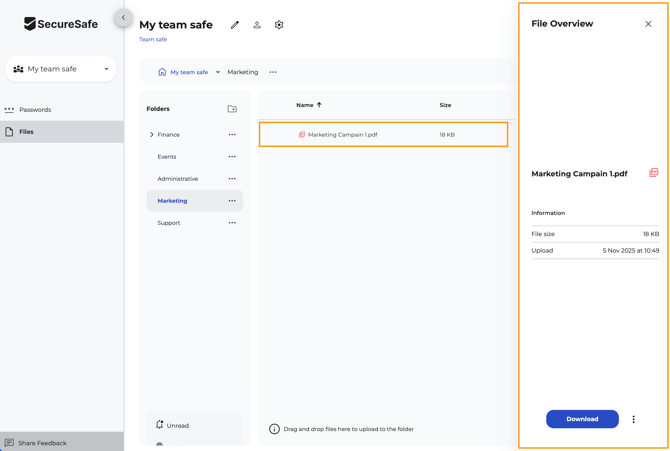Open the team members person icon
The height and width of the screenshot is (451, 670).
(257, 25)
